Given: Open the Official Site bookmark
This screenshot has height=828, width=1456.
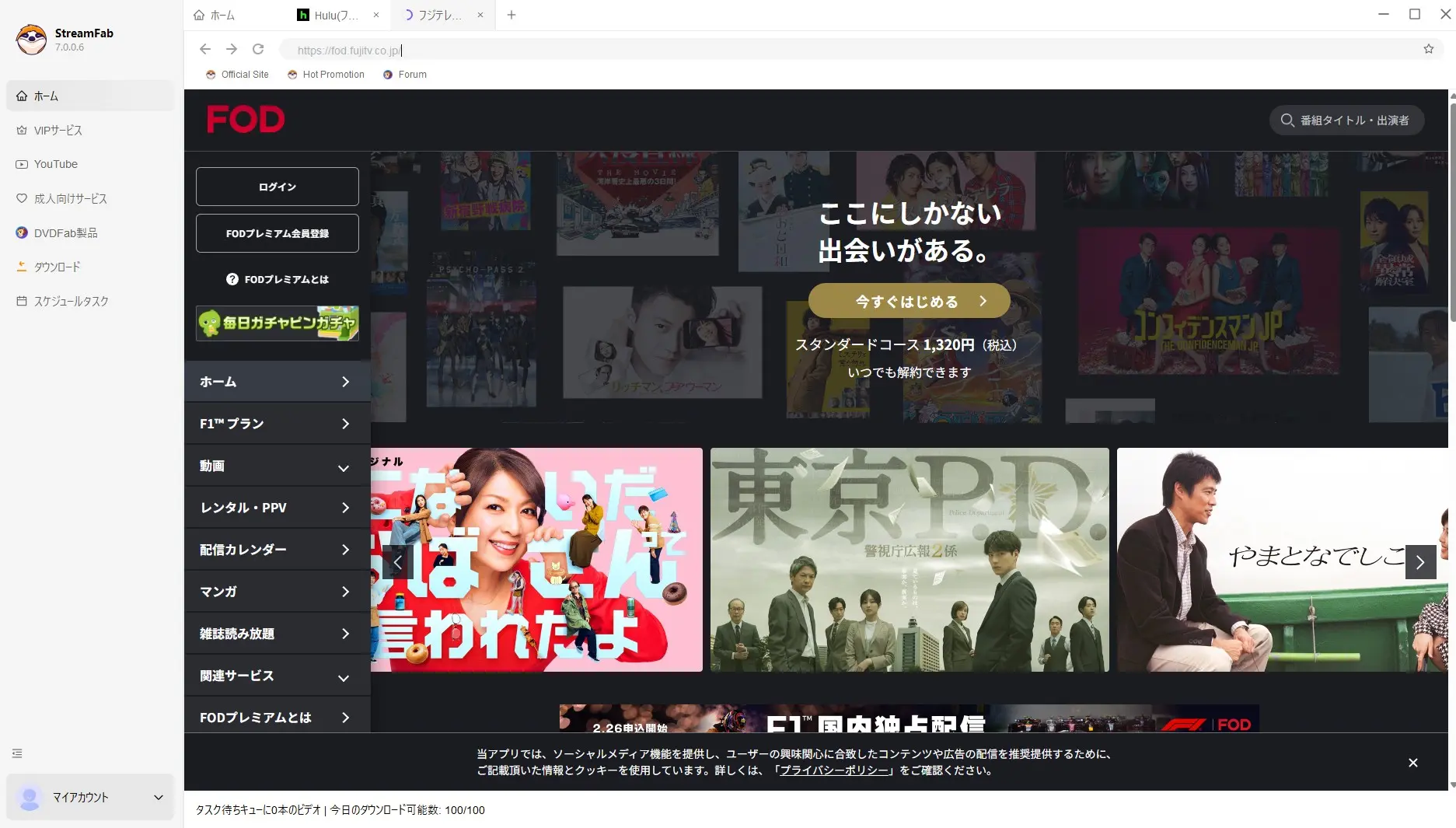Looking at the screenshot, I should click(x=237, y=75).
